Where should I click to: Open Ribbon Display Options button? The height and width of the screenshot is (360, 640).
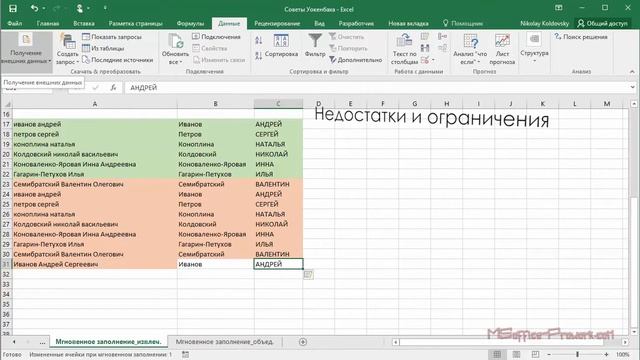click(x=559, y=8)
